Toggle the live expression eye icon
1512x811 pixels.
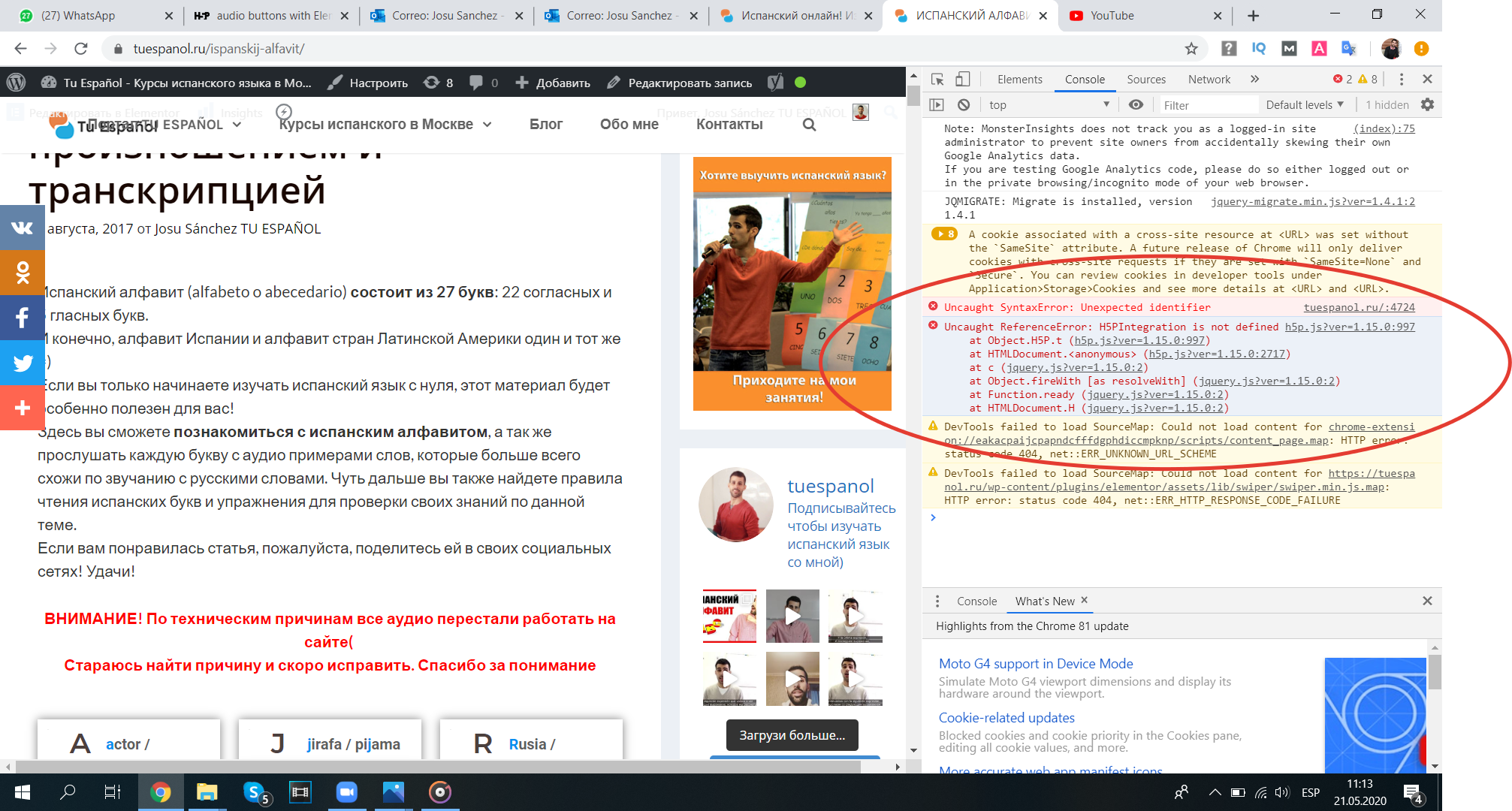tap(1136, 105)
